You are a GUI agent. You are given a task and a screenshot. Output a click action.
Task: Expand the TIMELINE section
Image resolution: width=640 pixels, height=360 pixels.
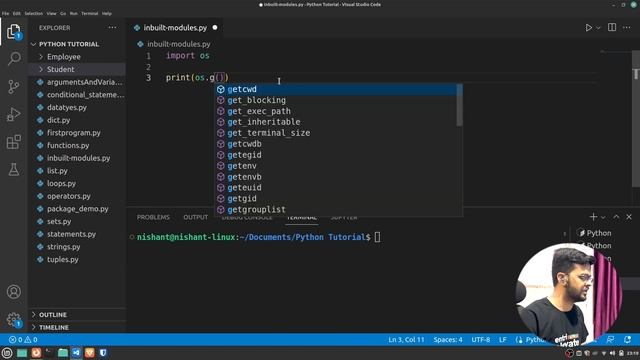[77, 327]
